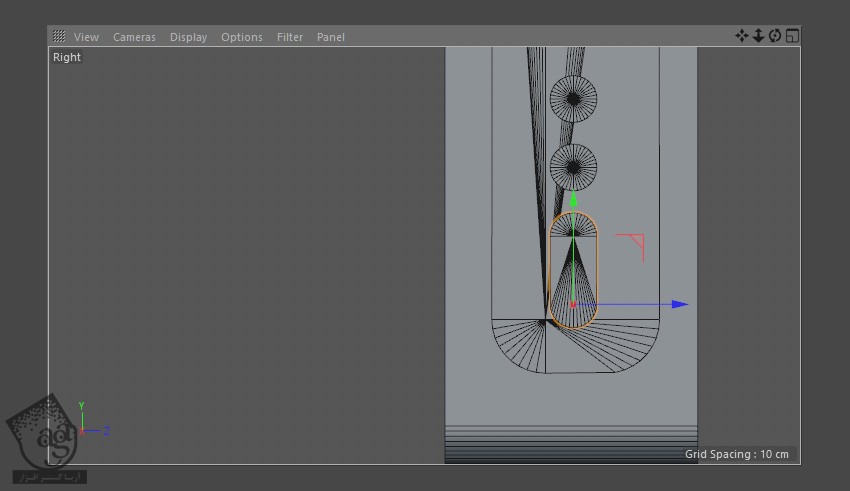Click the viewport grip handle icon
This screenshot has width=850, height=491.
click(60, 36)
